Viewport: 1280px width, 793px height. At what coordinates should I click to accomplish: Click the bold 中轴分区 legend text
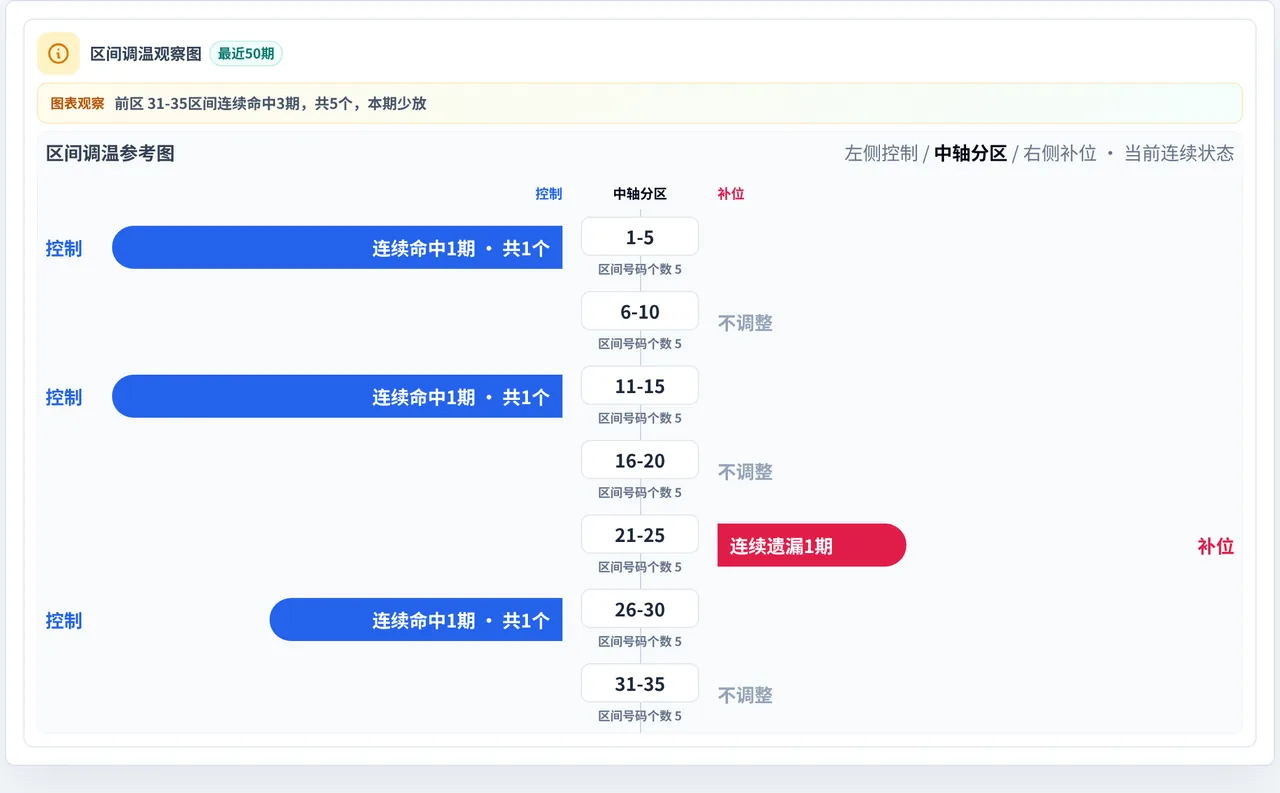tap(970, 153)
